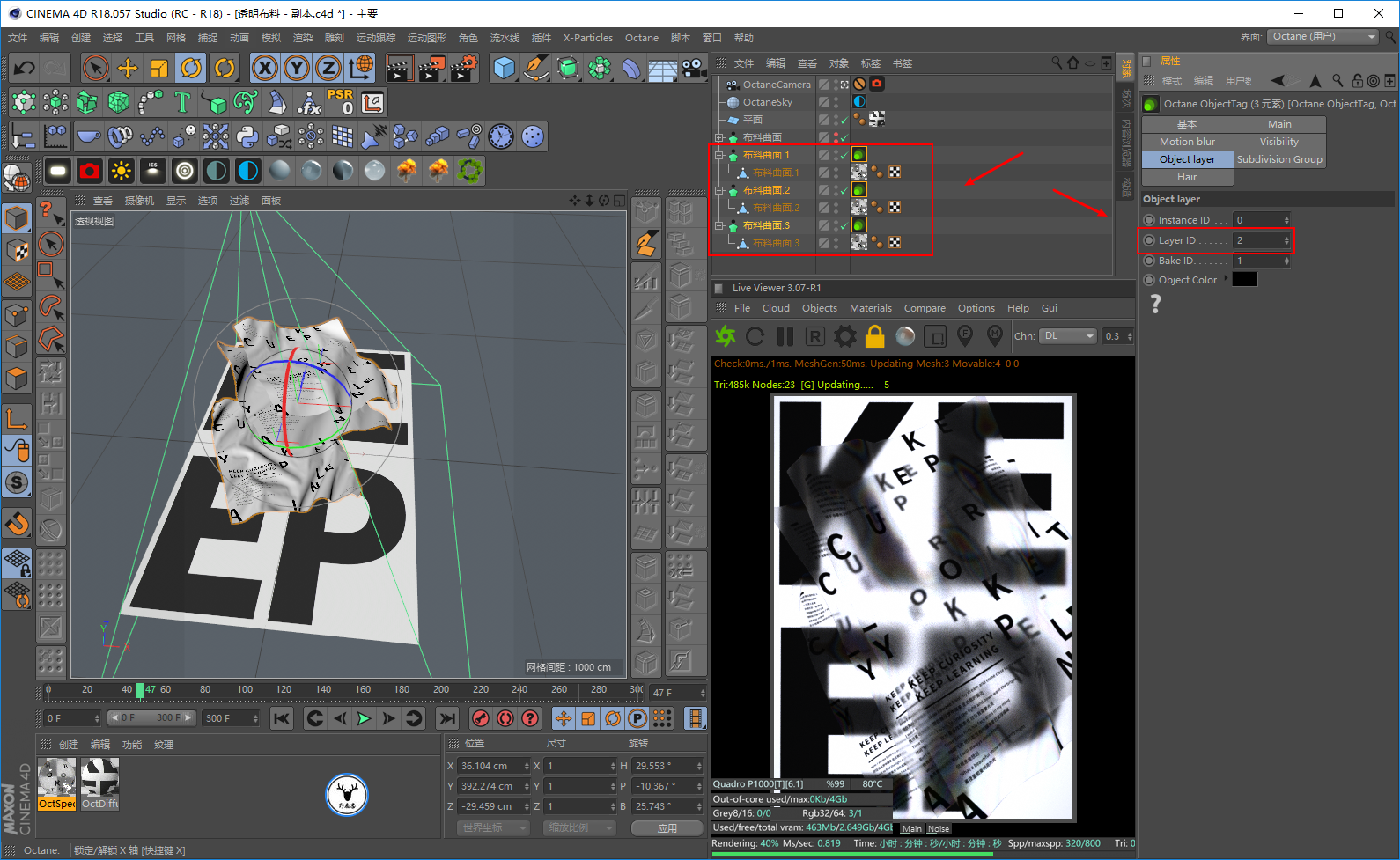
Task: Toggle the X axis lock
Action: [265, 68]
